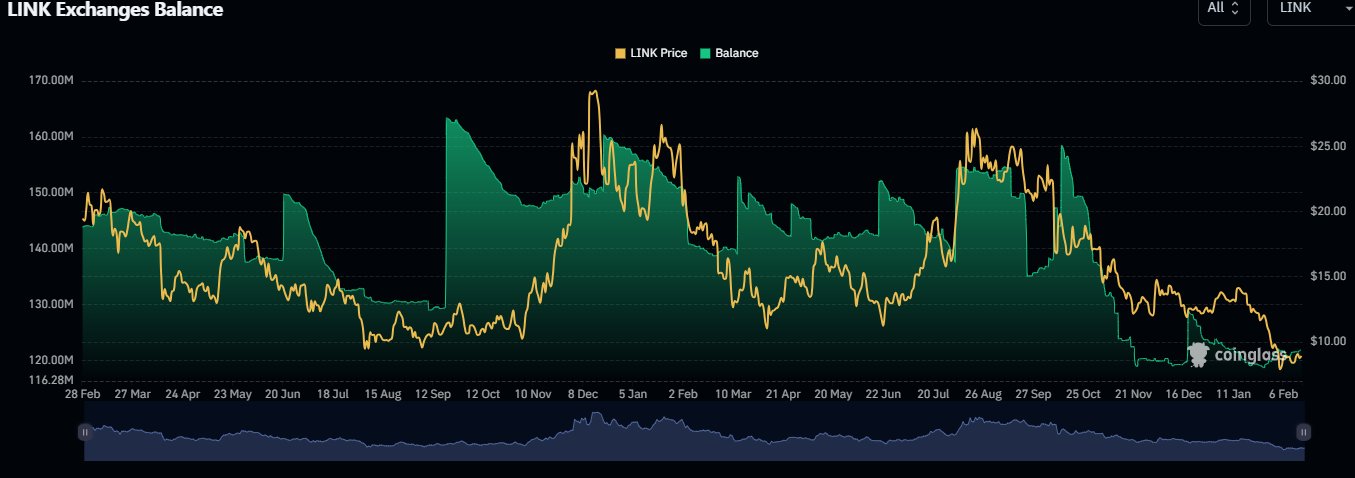Viewport: 1355px width, 478px height.
Task: Click the $25.00 price axis label
Action: pyautogui.click(x=1327, y=146)
